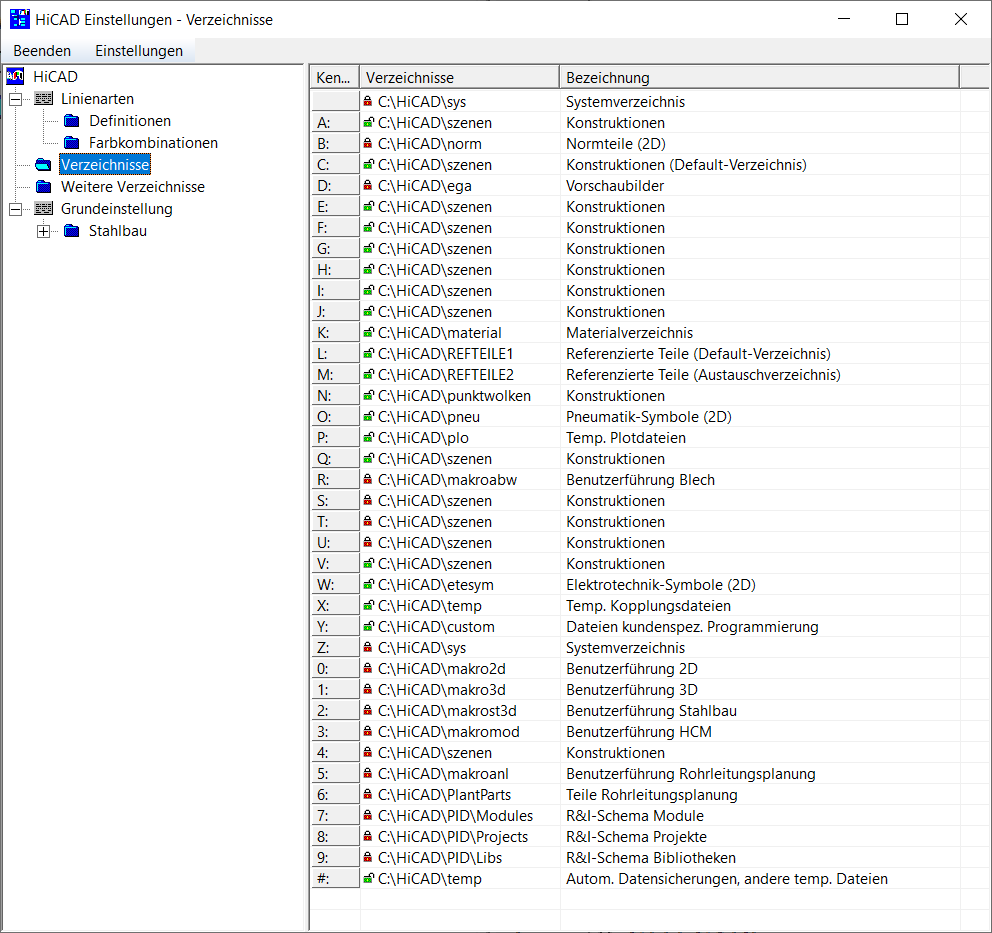Image resolution: width=992 pixels, height=933 pixels.
Task: Collapse the Grundeinstellung tree node
Action: click(x=15, y=209)
